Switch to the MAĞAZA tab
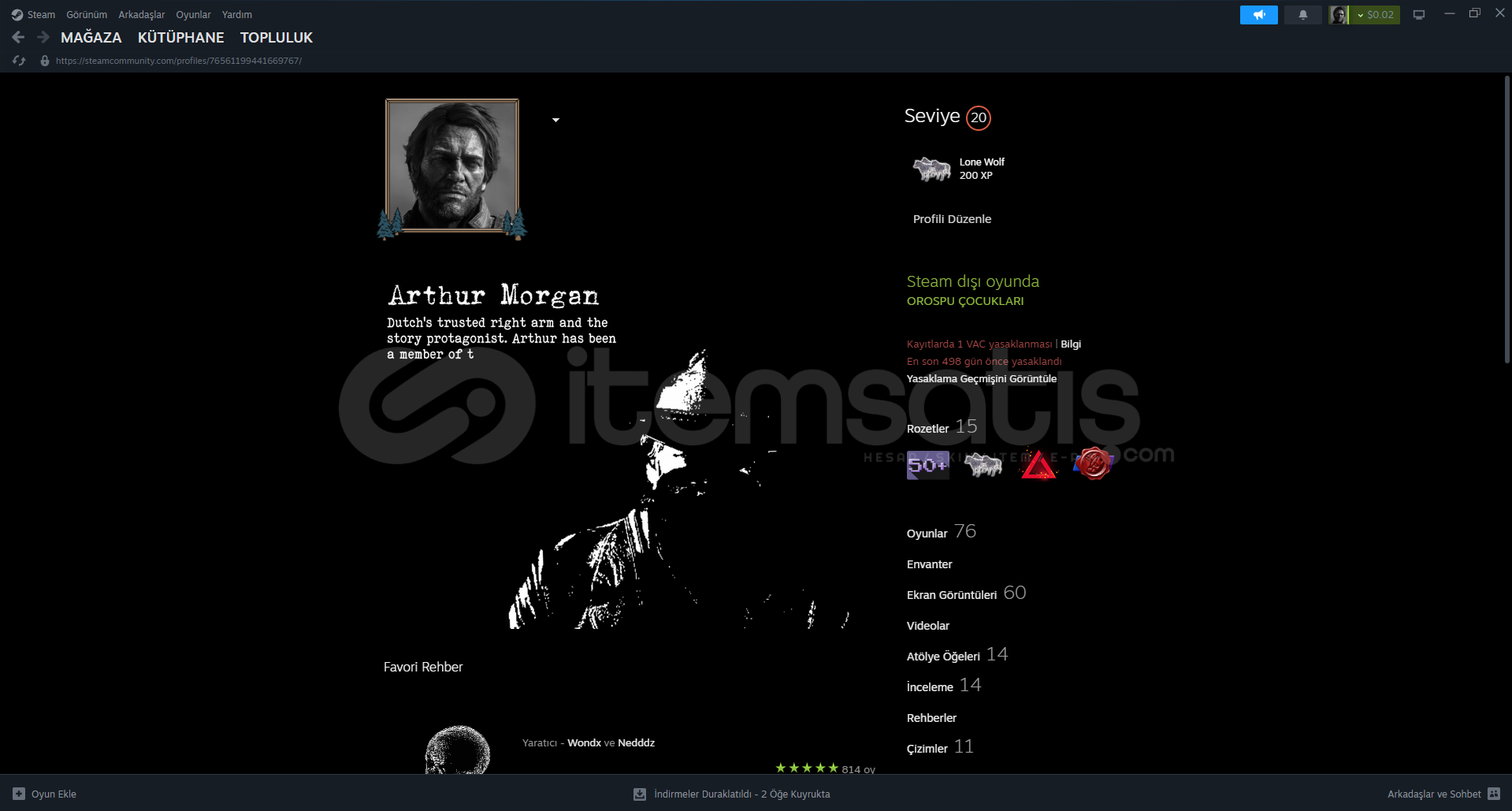The height and width of the screenshot is (811, 1512). [x=91, y=37]
